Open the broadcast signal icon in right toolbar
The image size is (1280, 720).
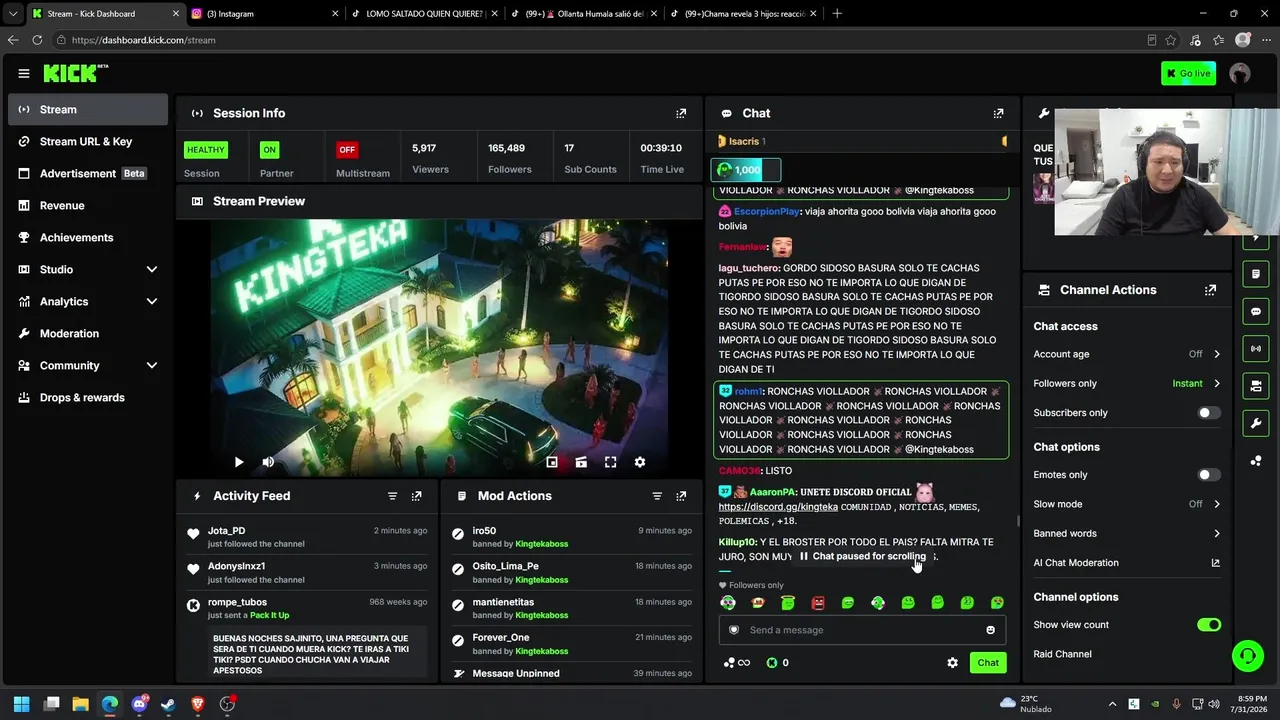coord(1256,349)
